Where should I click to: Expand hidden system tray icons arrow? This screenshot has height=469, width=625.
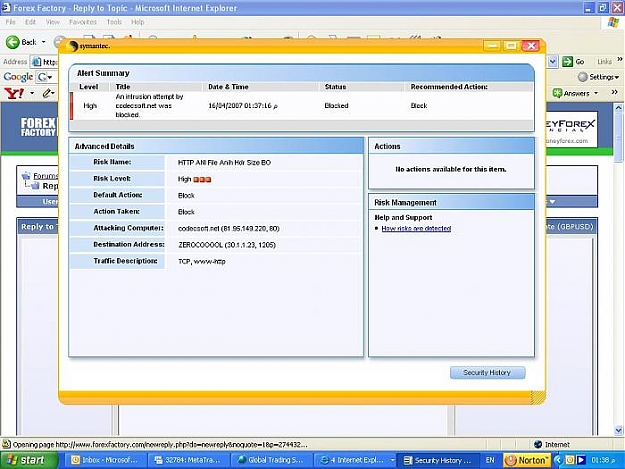click(558, 460)
